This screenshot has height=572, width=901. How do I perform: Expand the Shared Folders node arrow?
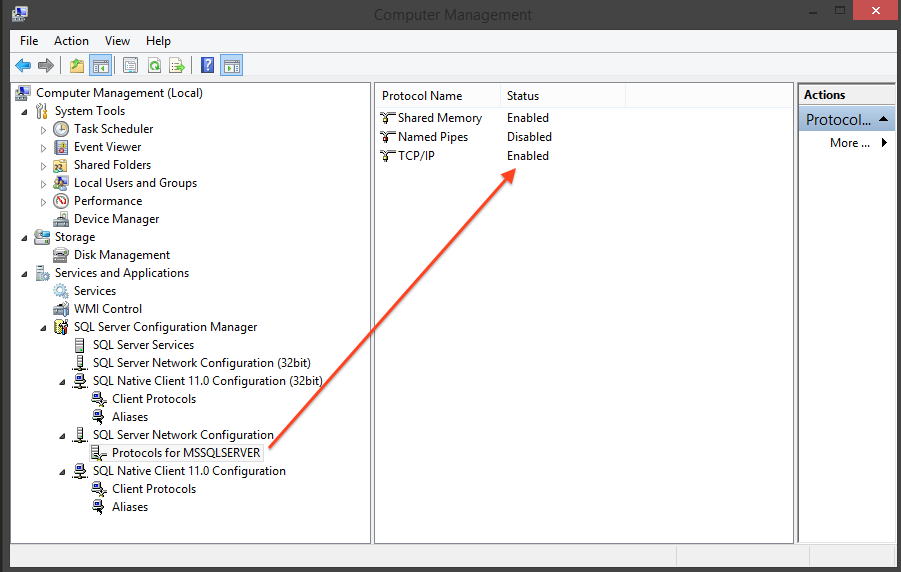tap(43, 167)
